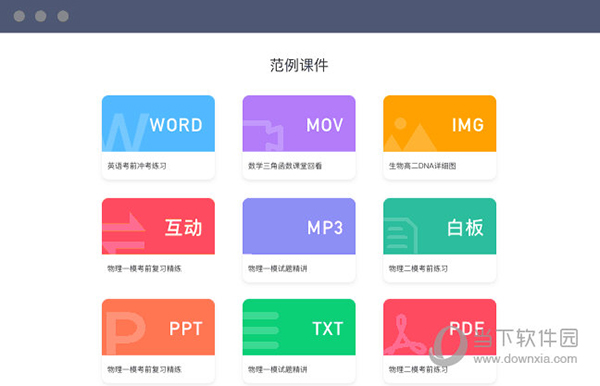The height and width of the screenshot is (386, 600).
Task: Click the third gray window control dot
Action: point(63,16)
